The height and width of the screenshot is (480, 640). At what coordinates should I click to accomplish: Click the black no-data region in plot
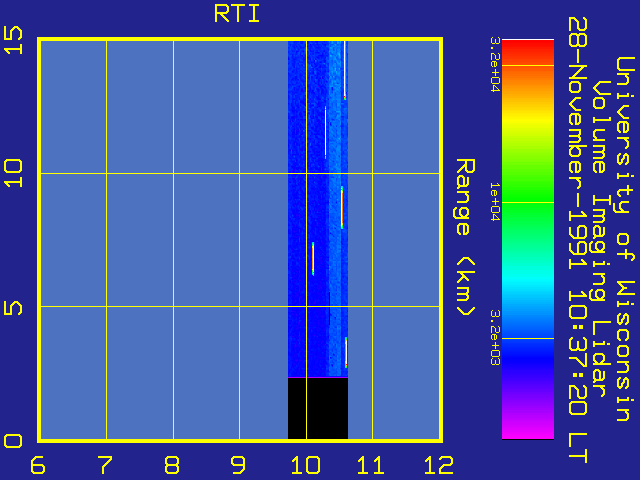(x=318, y=408)
